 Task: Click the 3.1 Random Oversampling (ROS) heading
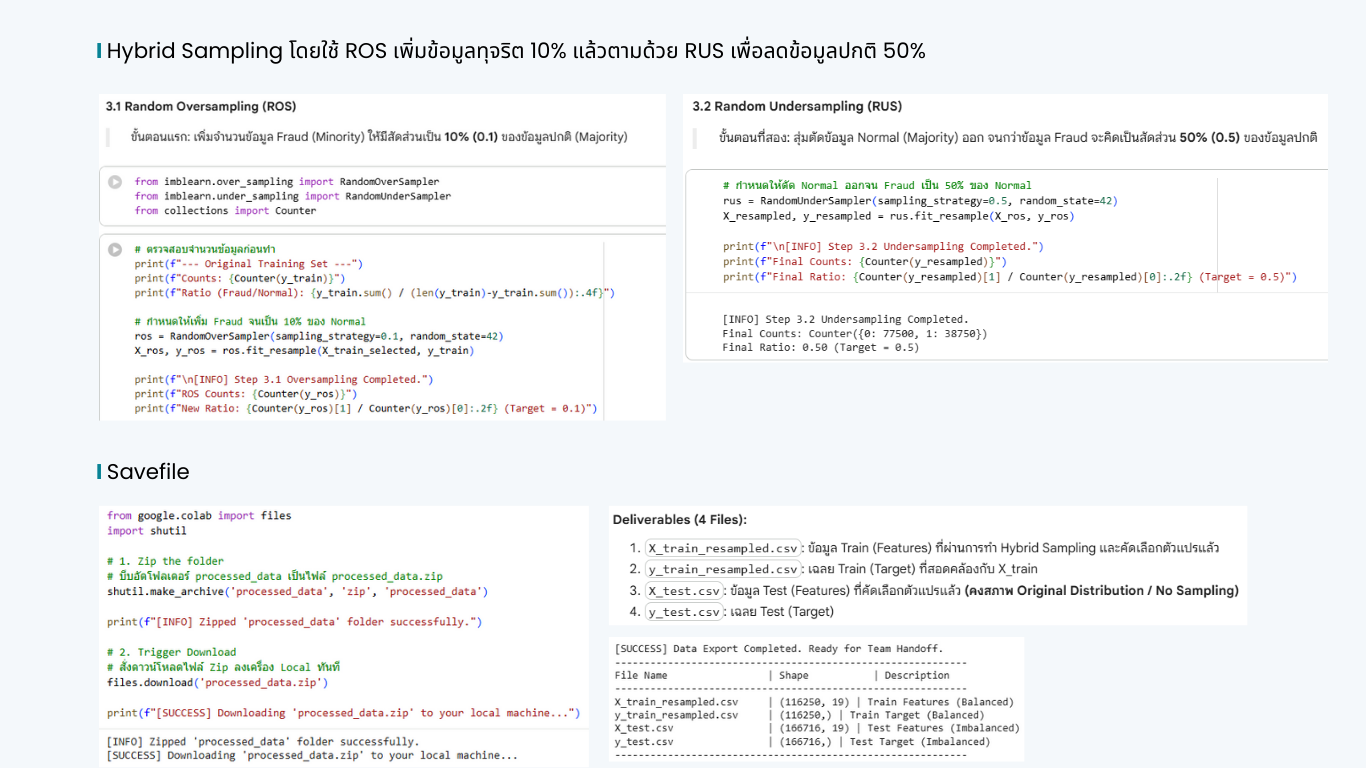coord(201,106)
